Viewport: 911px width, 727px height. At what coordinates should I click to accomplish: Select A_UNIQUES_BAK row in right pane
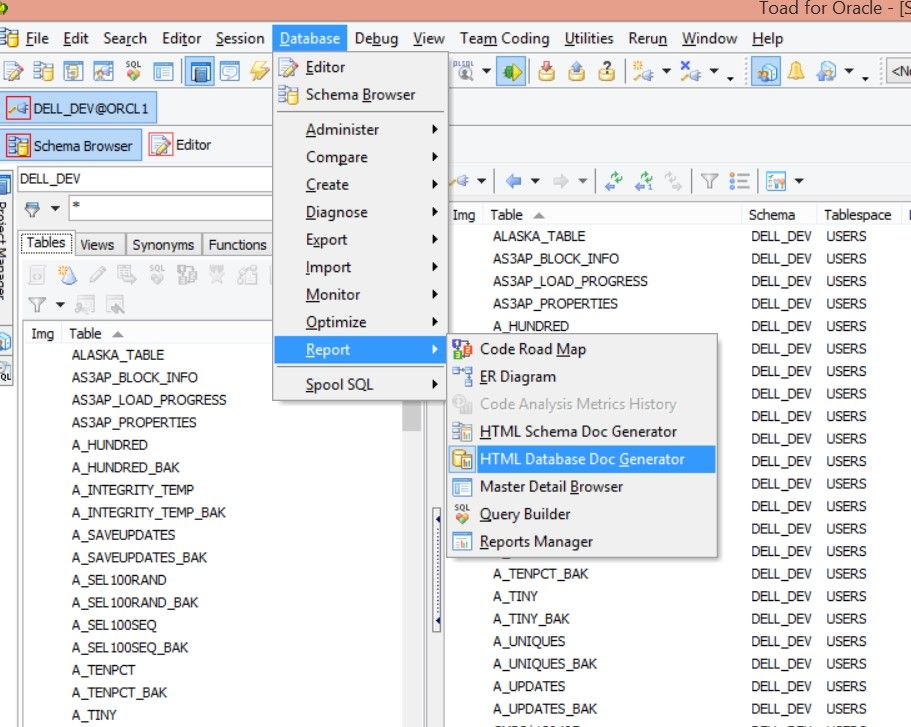coord(545,664)
